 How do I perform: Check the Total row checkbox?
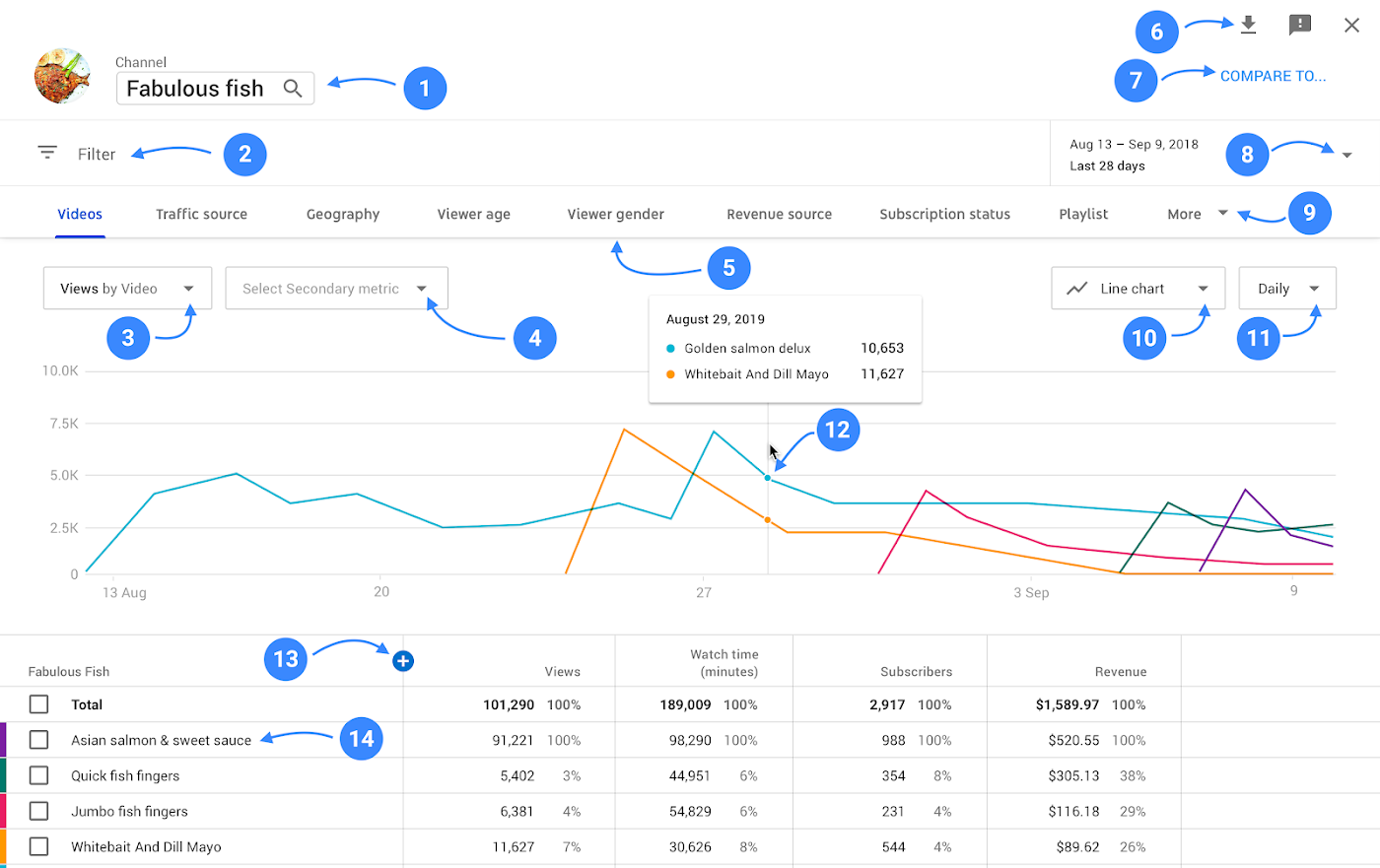(38, 704)
